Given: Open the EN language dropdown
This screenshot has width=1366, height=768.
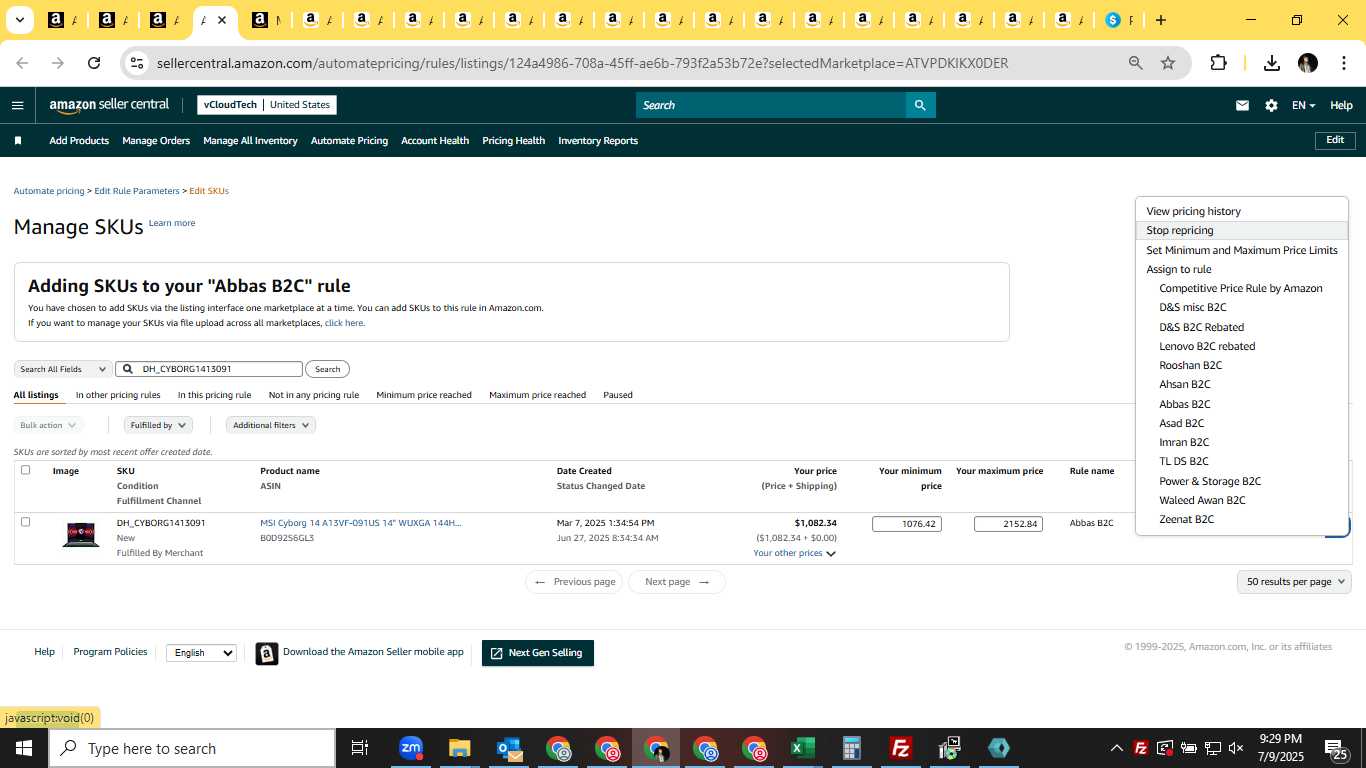Looking at the screenshot, I should pyautogui.click(x=1303, y=105).
